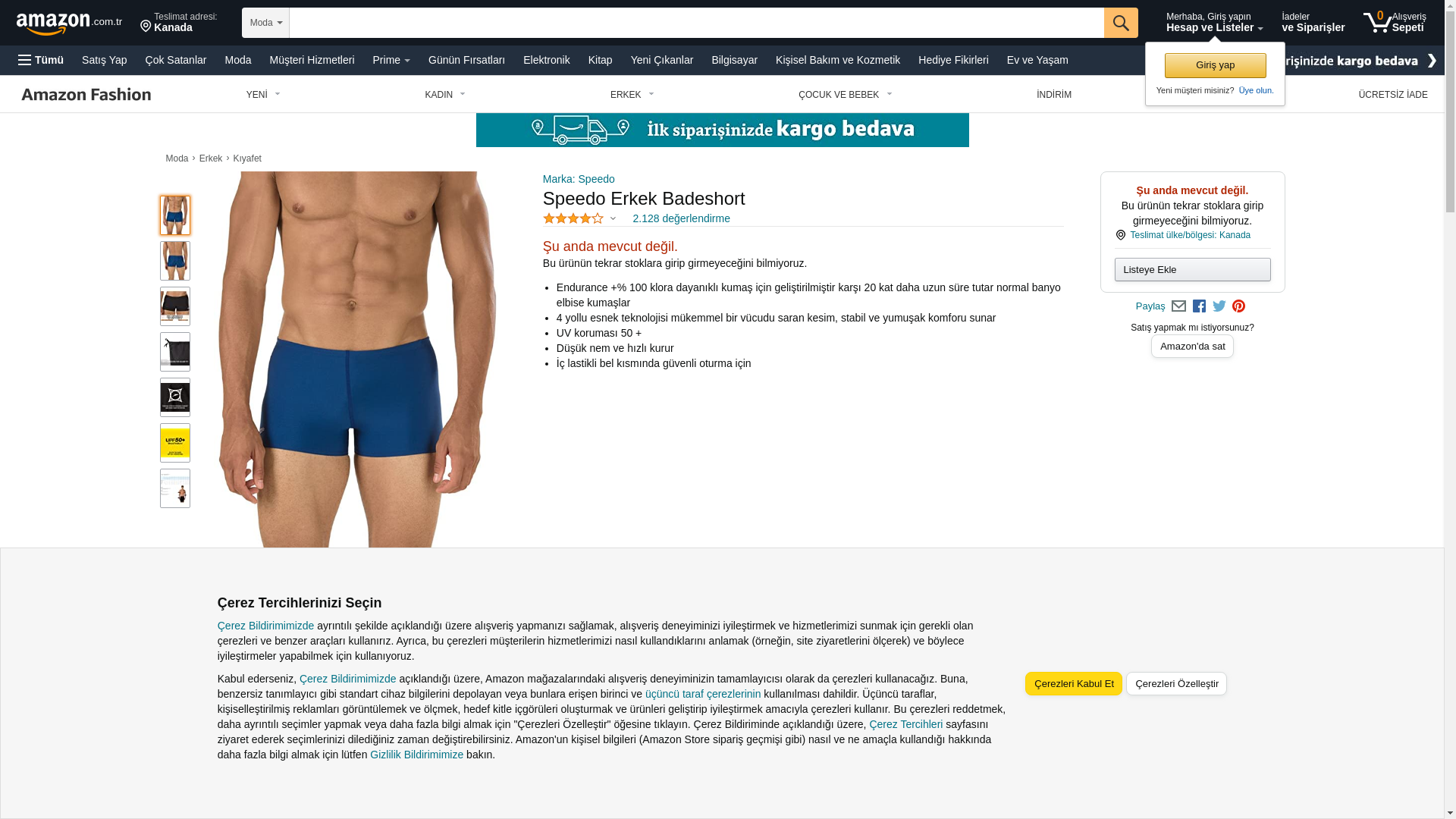
Task: Click into the search input field
Action: tap(696, 23)
